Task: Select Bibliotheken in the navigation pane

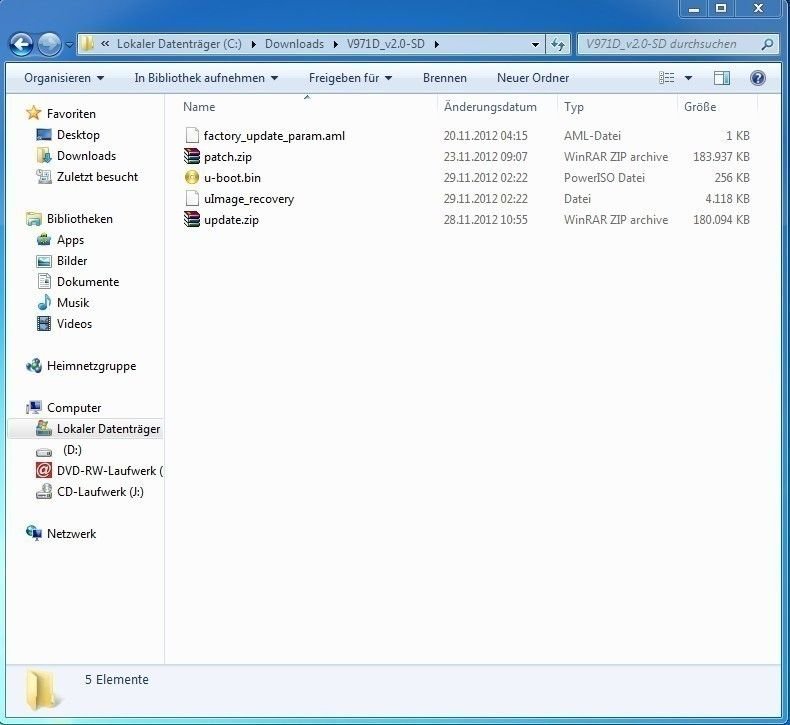Action: click(x=80, y=219)
